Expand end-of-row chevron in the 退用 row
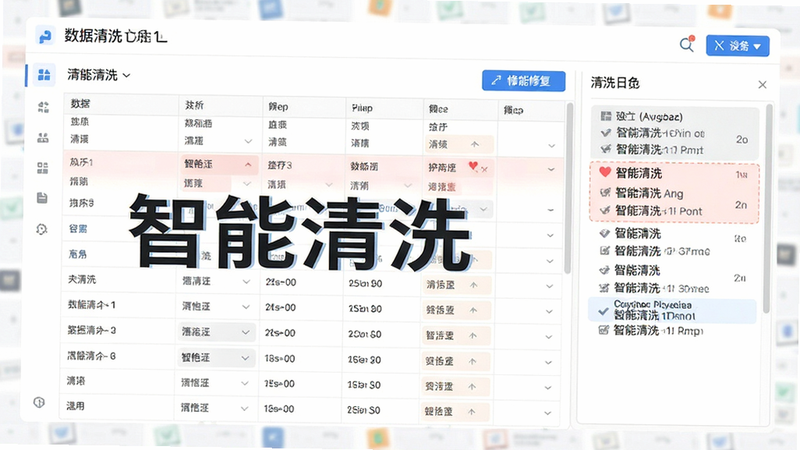Viewport: 800px width, 450px height. [x=548, y=413]
